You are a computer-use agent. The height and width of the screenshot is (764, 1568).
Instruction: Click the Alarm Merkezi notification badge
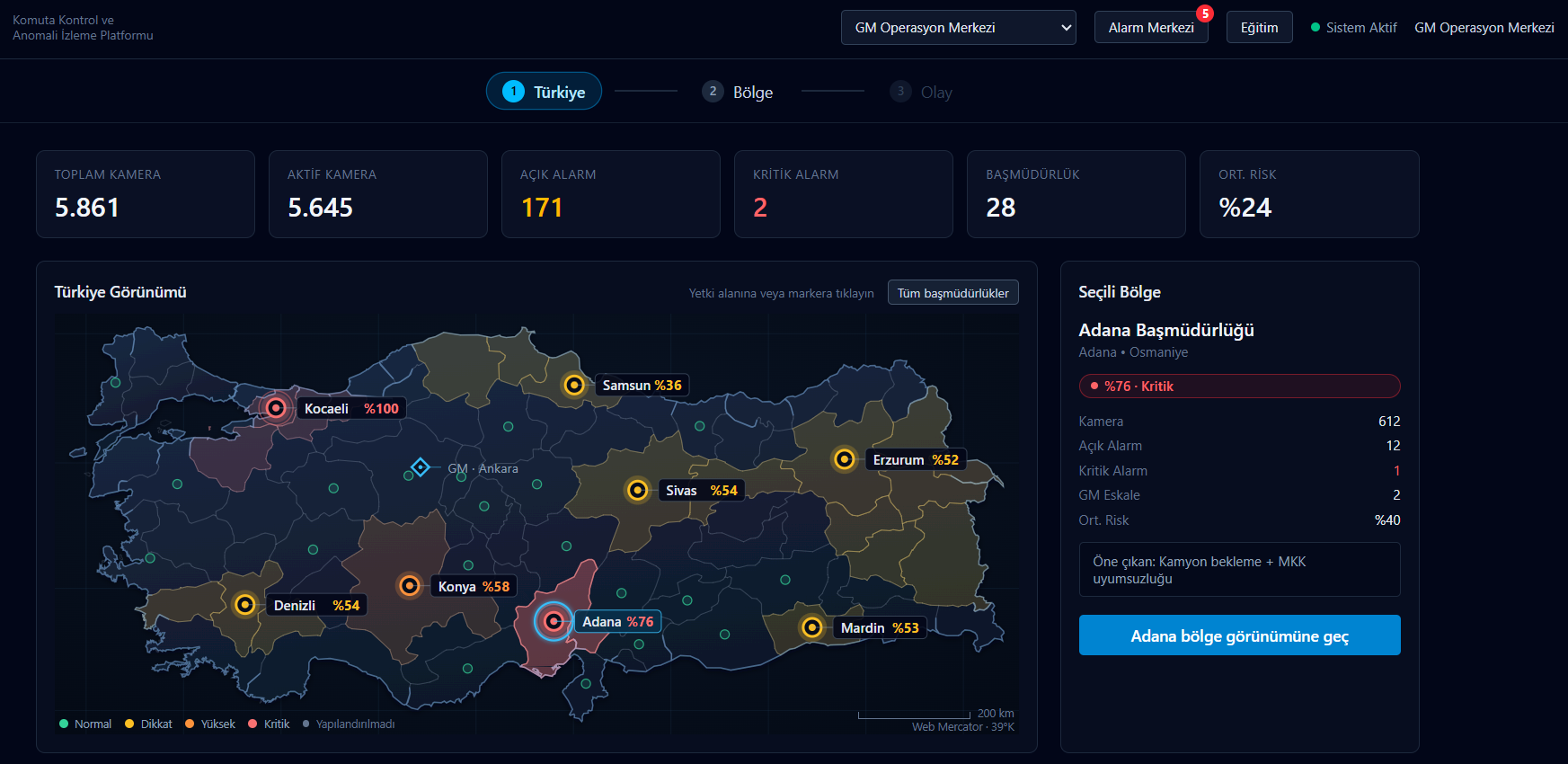(x=1205, y=13)
